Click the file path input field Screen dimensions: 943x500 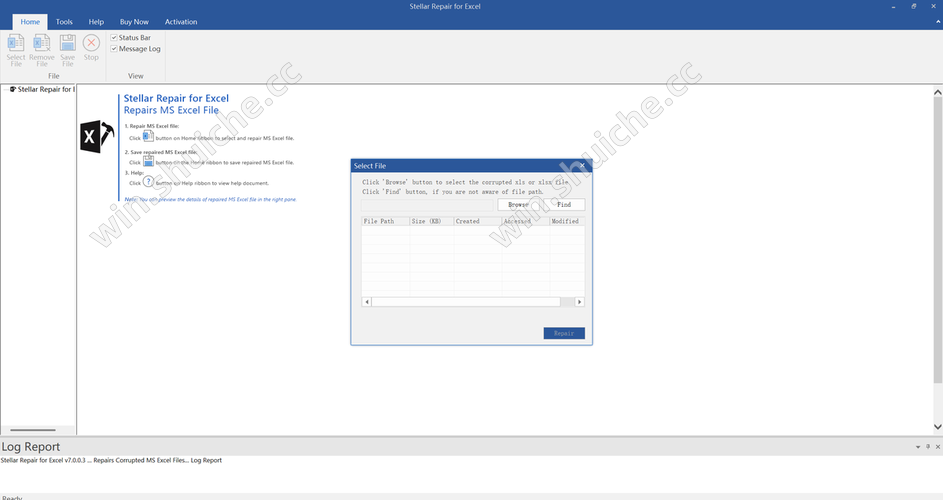click(427, 205)
